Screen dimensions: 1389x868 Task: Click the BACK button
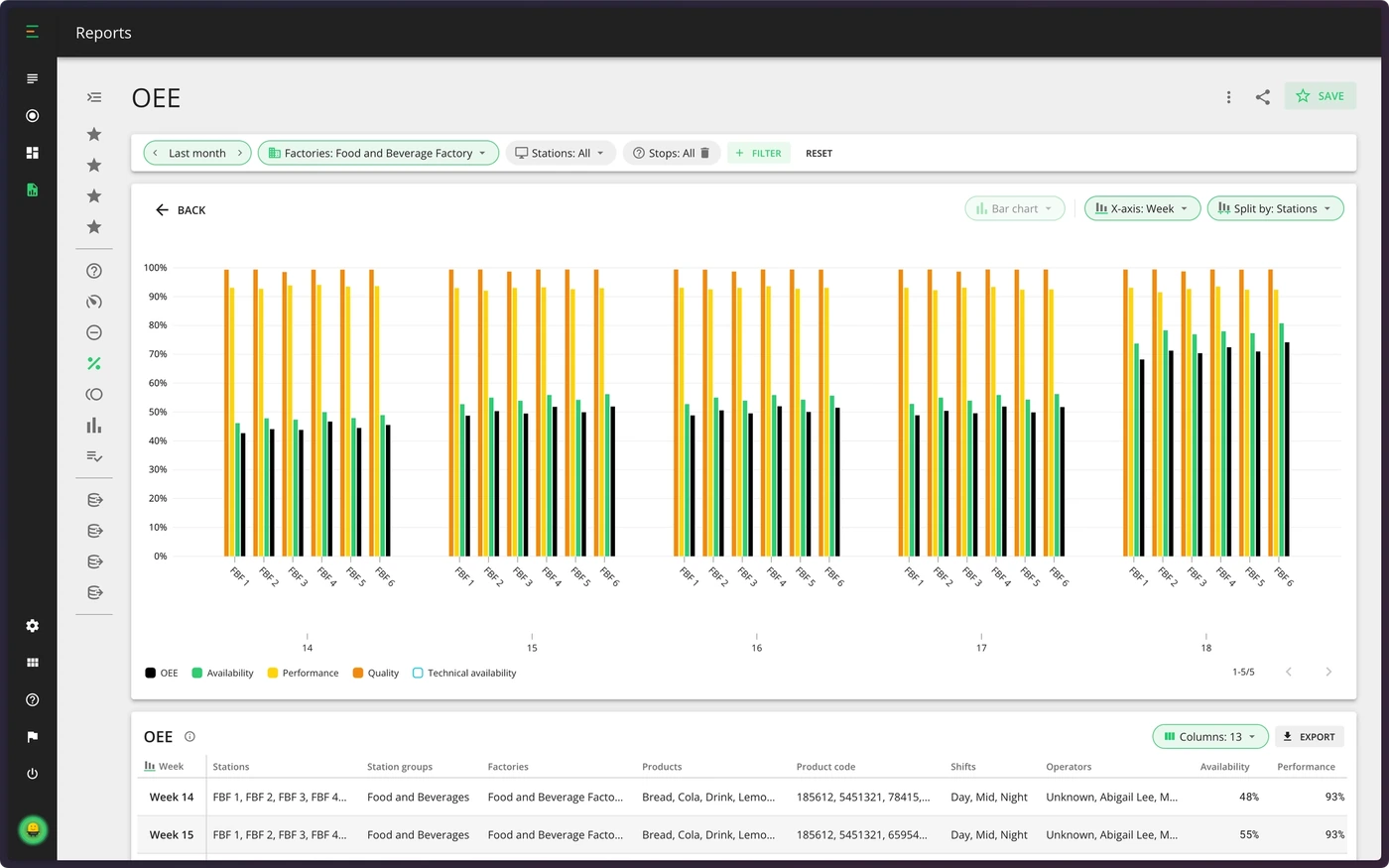pos(181,210)
